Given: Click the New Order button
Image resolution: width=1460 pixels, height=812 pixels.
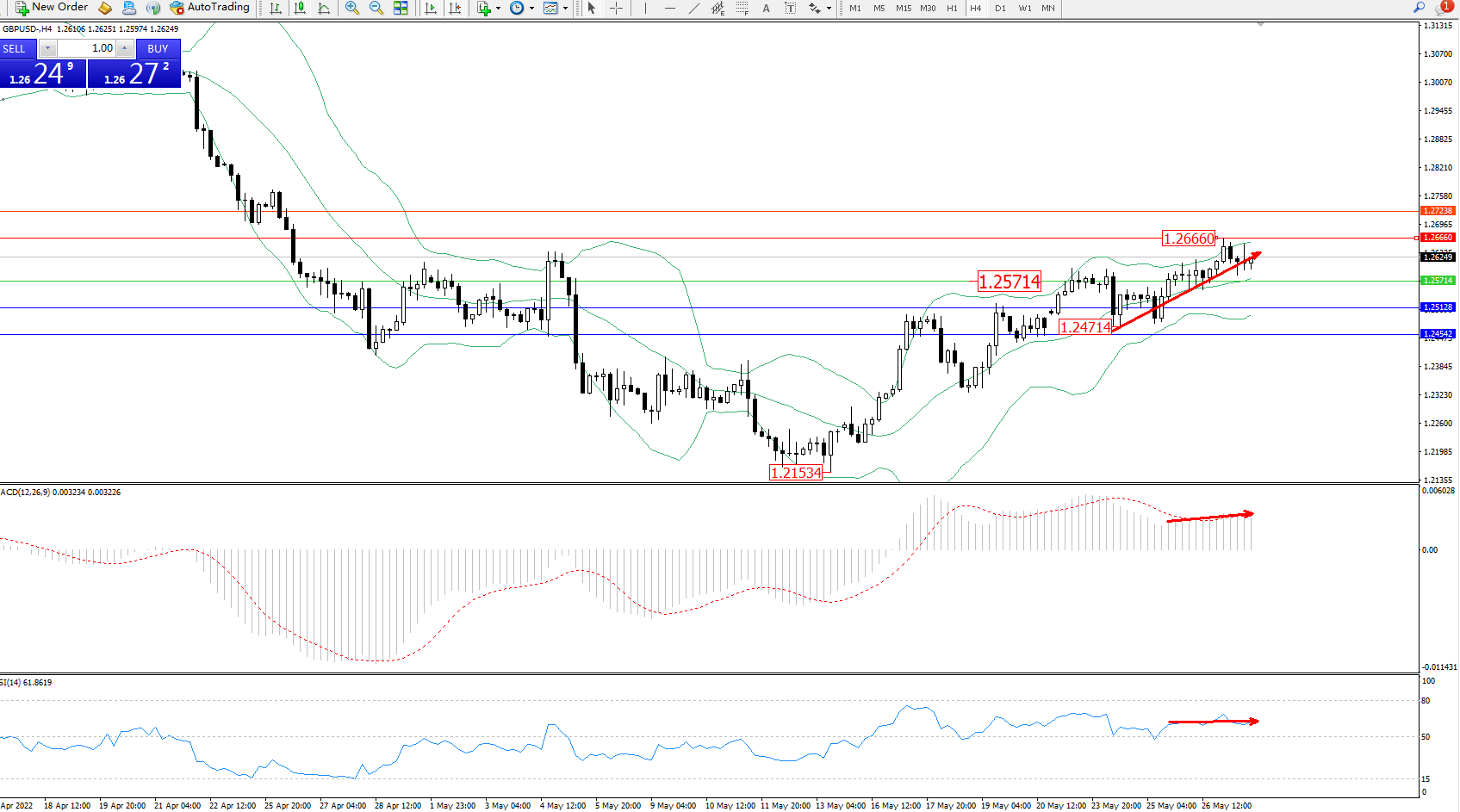Looking at the screenshot, I should (52, 8).
